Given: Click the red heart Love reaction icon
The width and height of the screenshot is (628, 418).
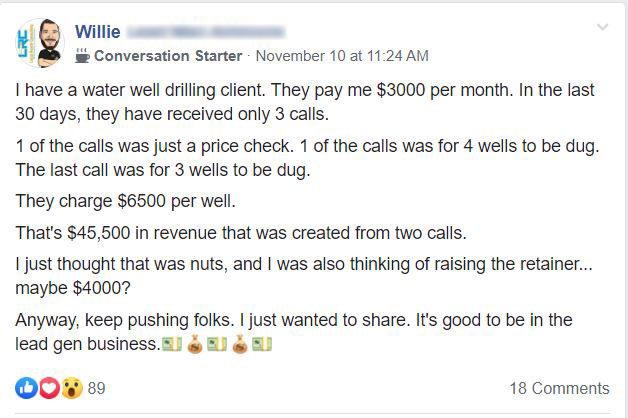Looking at the screenshot, I should [x=49, y=388].
